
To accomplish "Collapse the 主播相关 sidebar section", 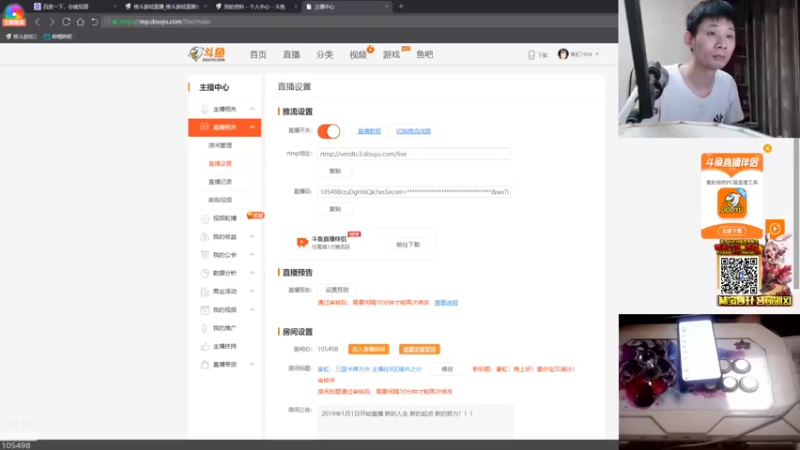I will [x=252, y=109].
